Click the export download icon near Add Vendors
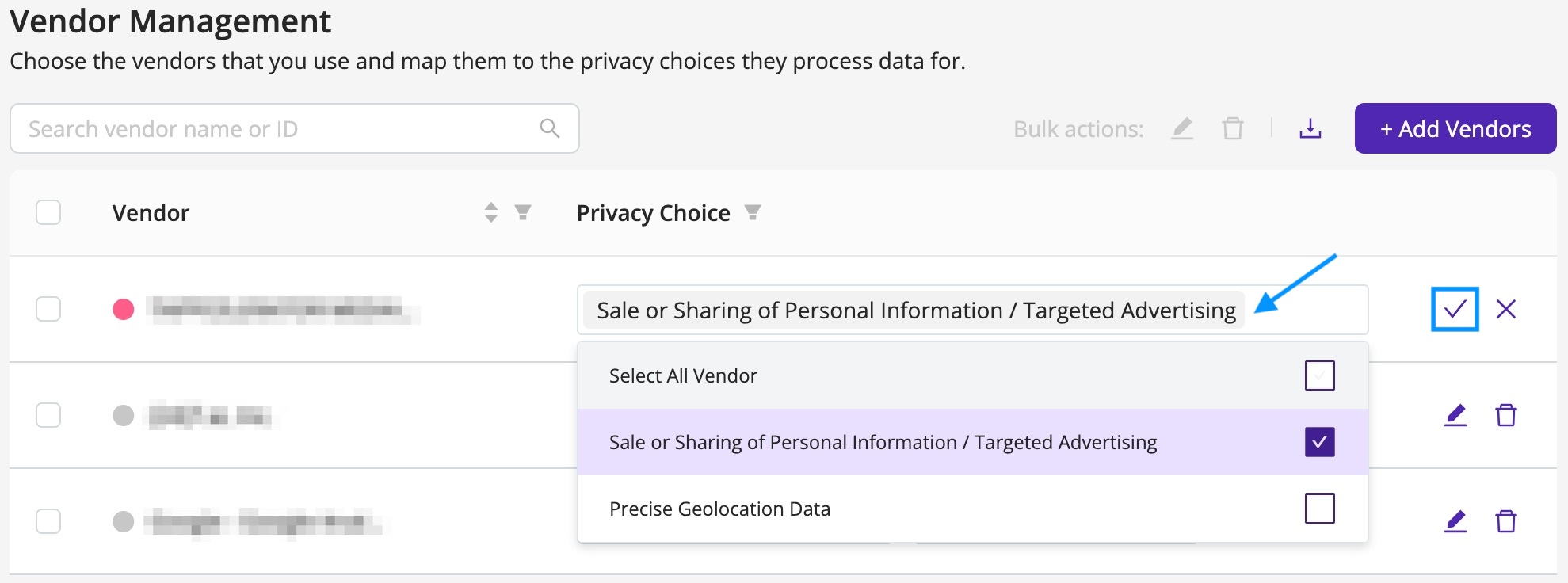The image size is (1568, 583). [1310, 128]
